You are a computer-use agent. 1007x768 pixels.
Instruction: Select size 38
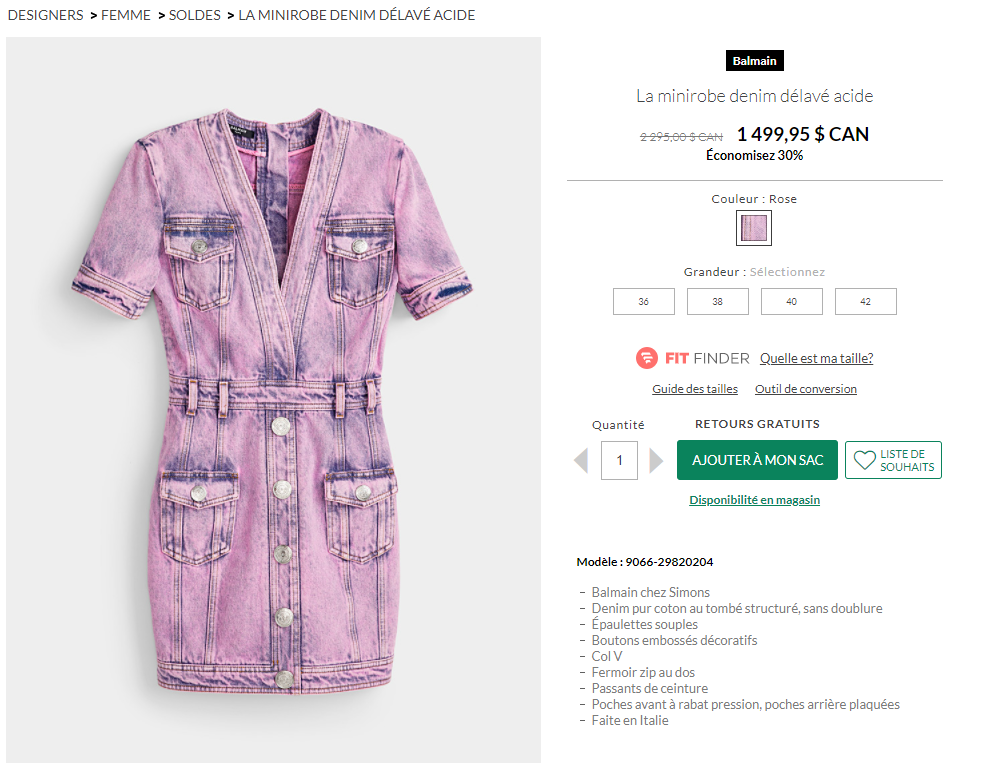717,301
